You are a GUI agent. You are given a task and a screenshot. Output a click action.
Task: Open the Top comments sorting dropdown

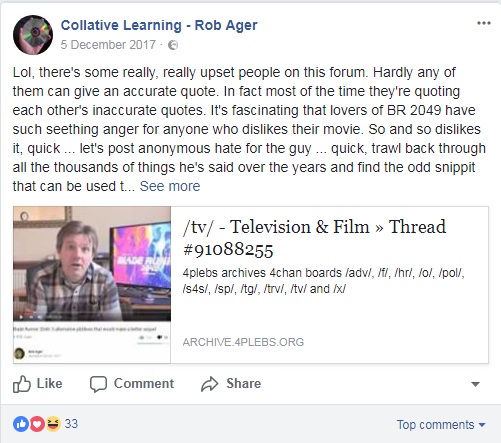441,425
